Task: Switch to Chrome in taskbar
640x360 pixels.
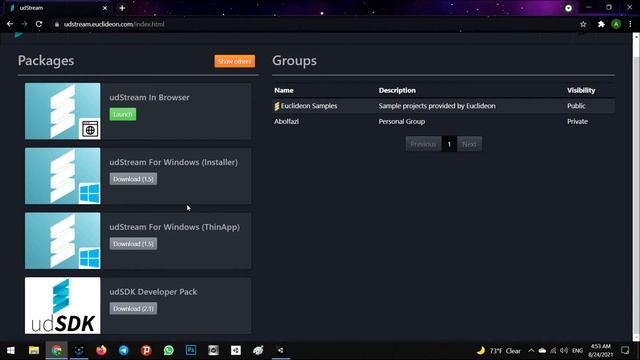Action: click(x=56, y=350)
